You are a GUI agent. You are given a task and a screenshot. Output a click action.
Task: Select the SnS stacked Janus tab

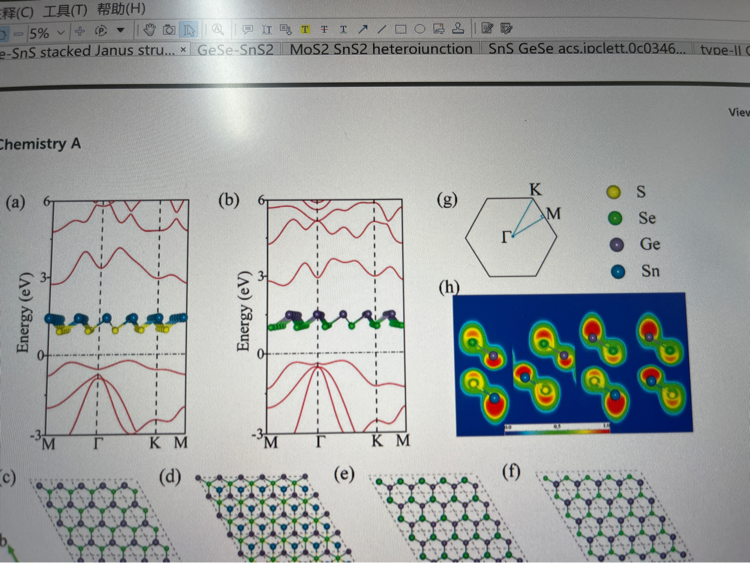coord(88,51)
